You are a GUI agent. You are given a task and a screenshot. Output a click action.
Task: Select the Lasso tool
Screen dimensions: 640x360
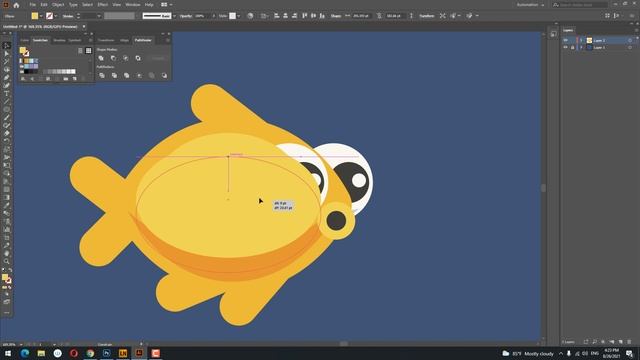click(x=7, y=69)
